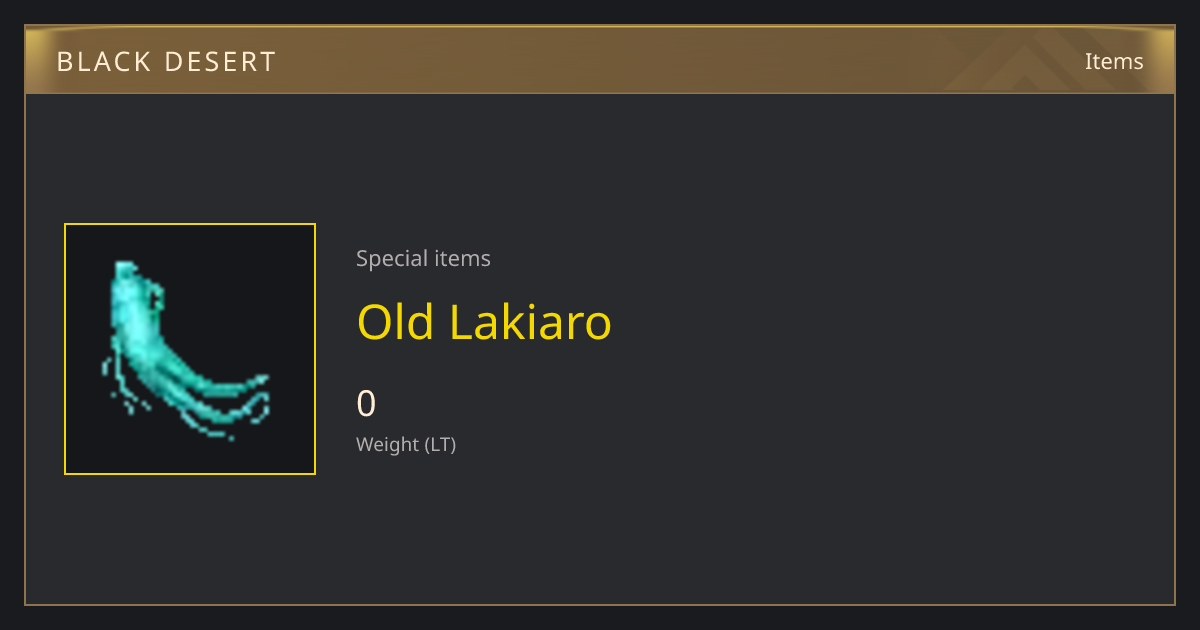
Task: Click the word Old in yellow title
Action: coord(396,322)
